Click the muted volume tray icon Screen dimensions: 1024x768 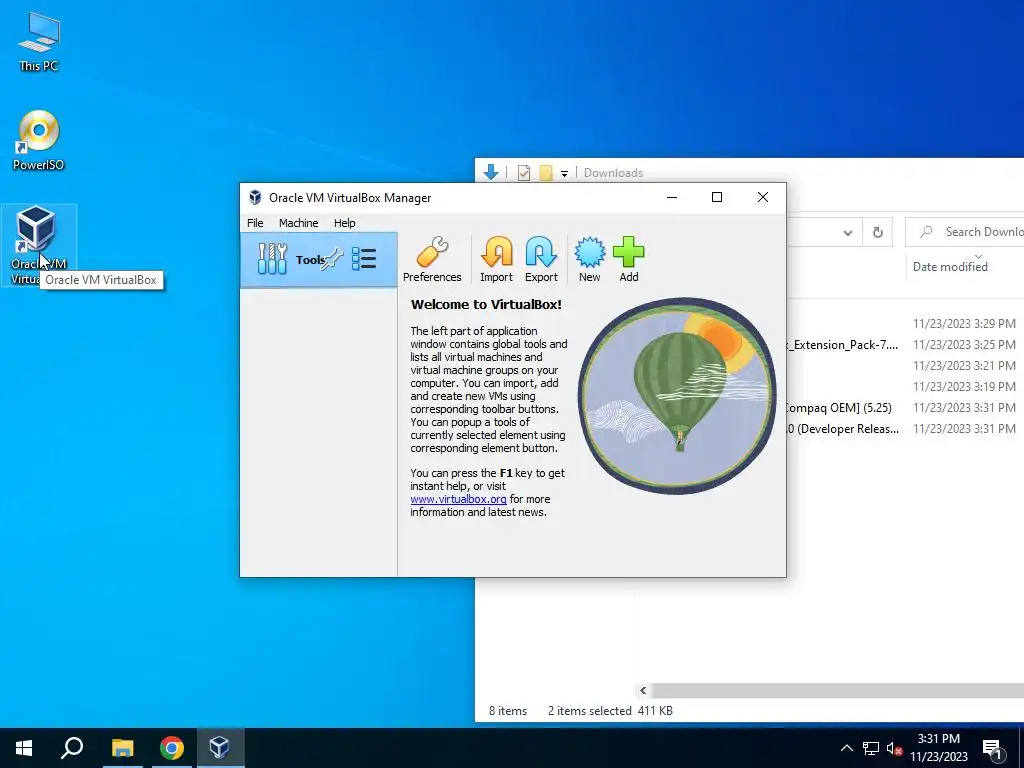894,748
